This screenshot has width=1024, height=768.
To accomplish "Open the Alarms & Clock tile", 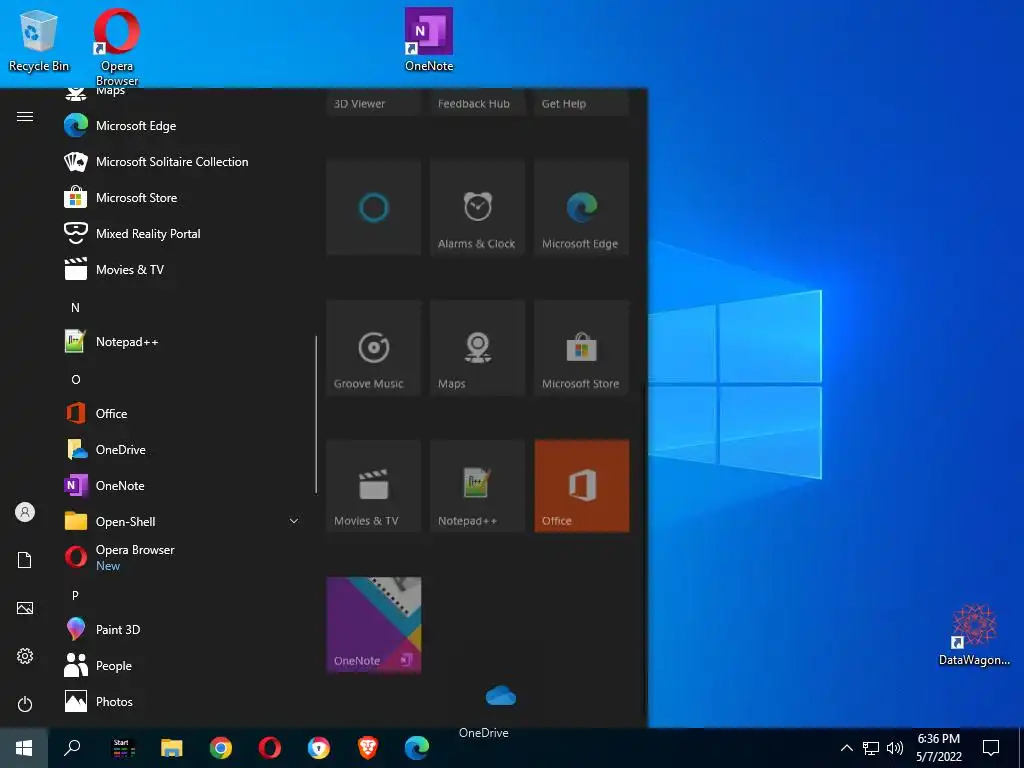I will coord(477,208).
